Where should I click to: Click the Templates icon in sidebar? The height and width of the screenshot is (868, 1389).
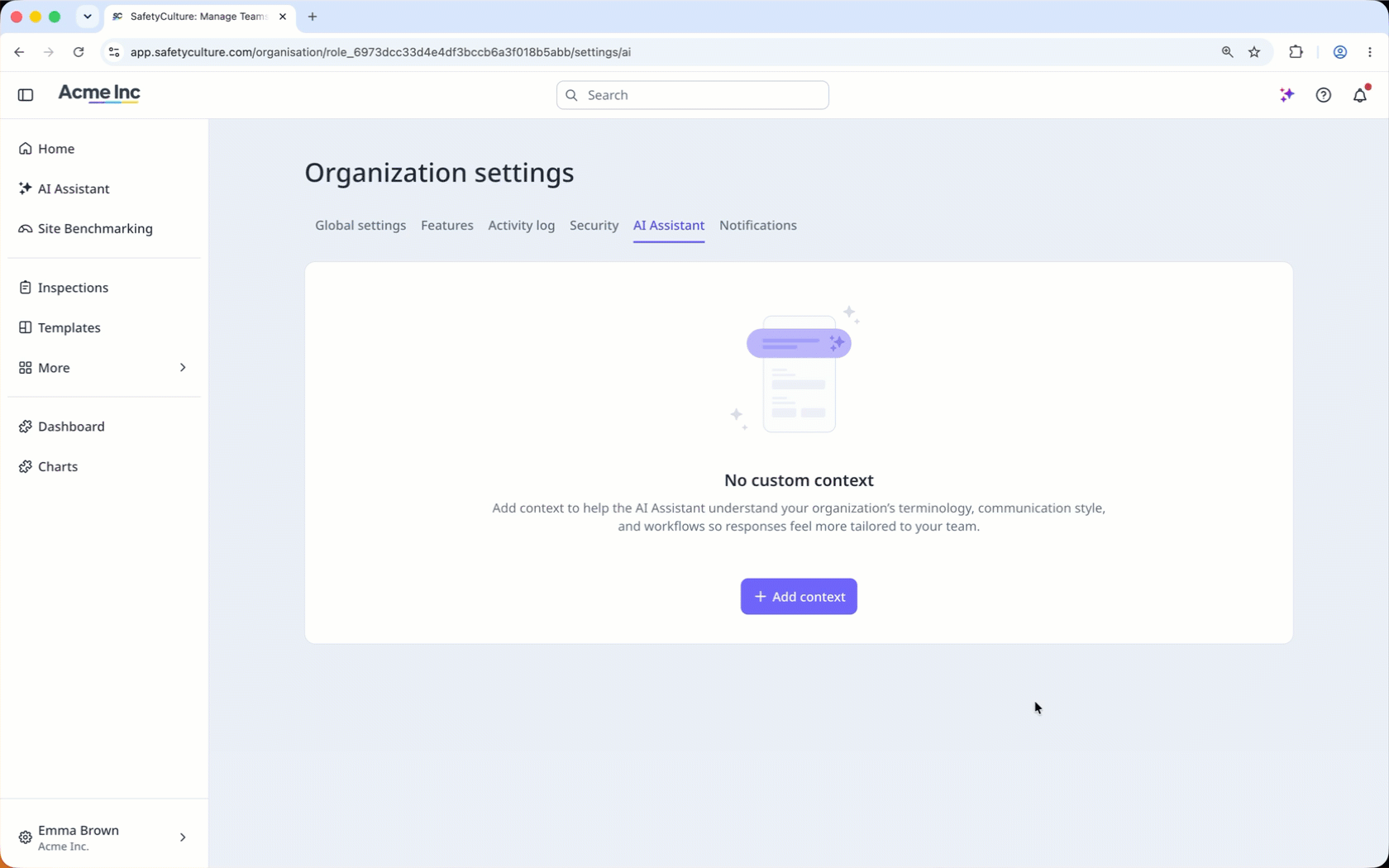[26, 327]
